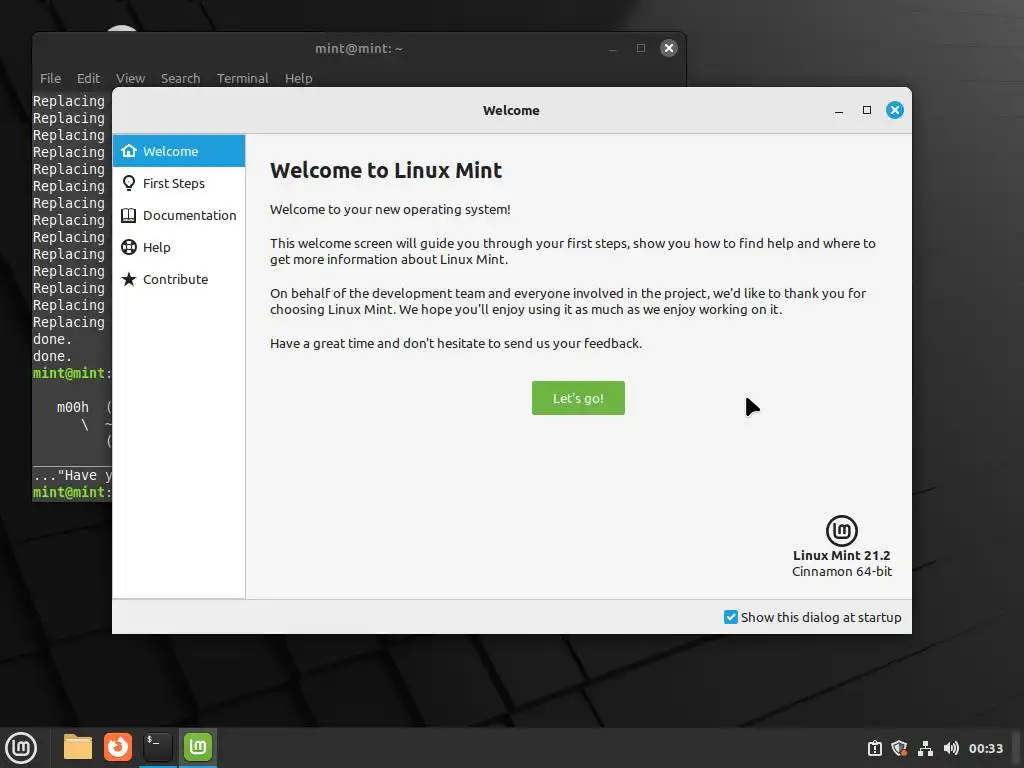This screenshot has height=768, width=1024.
Task: Open the Linux Mint start menu
Action: click(21, 747)
